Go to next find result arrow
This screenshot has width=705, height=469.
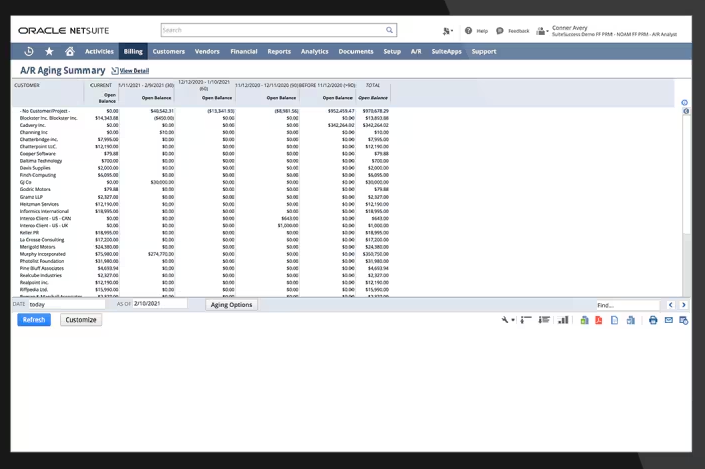click(x=683, y=305)
